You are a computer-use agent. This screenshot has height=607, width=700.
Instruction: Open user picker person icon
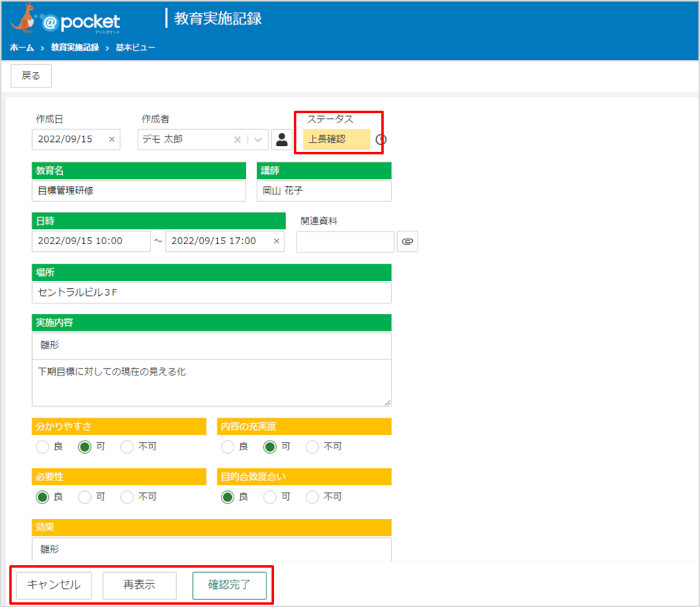282,140
